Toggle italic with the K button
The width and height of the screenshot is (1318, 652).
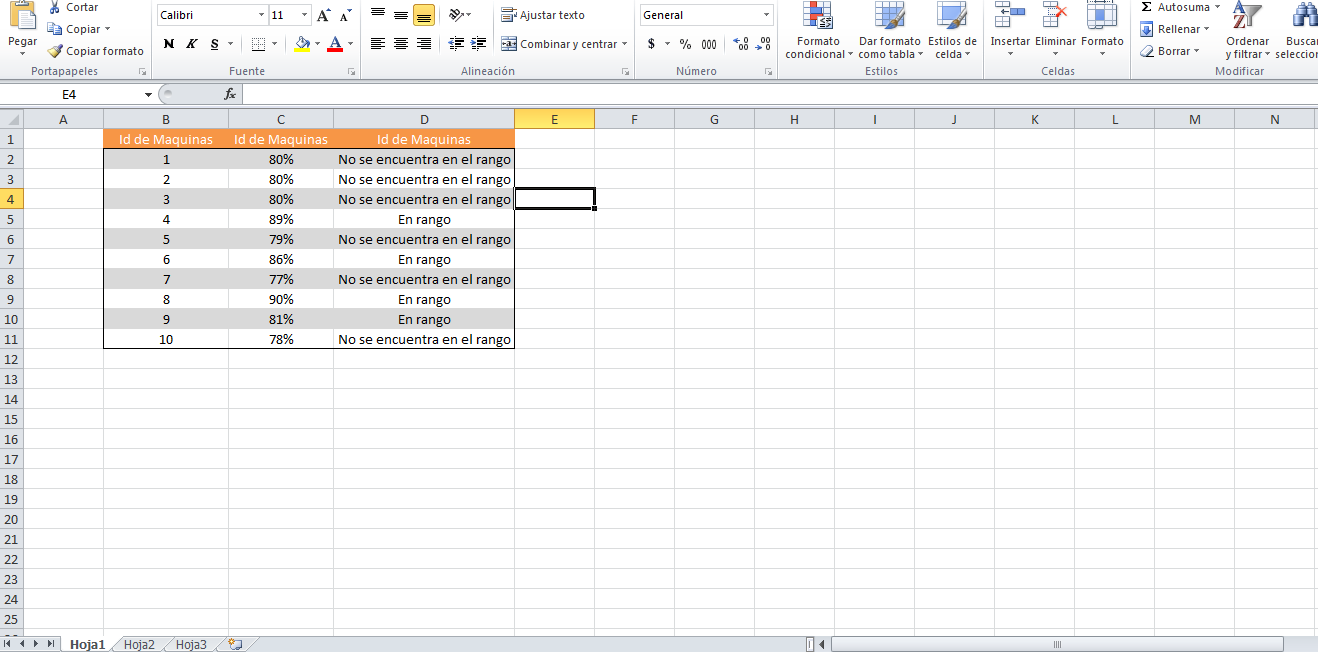click(190, 45)
